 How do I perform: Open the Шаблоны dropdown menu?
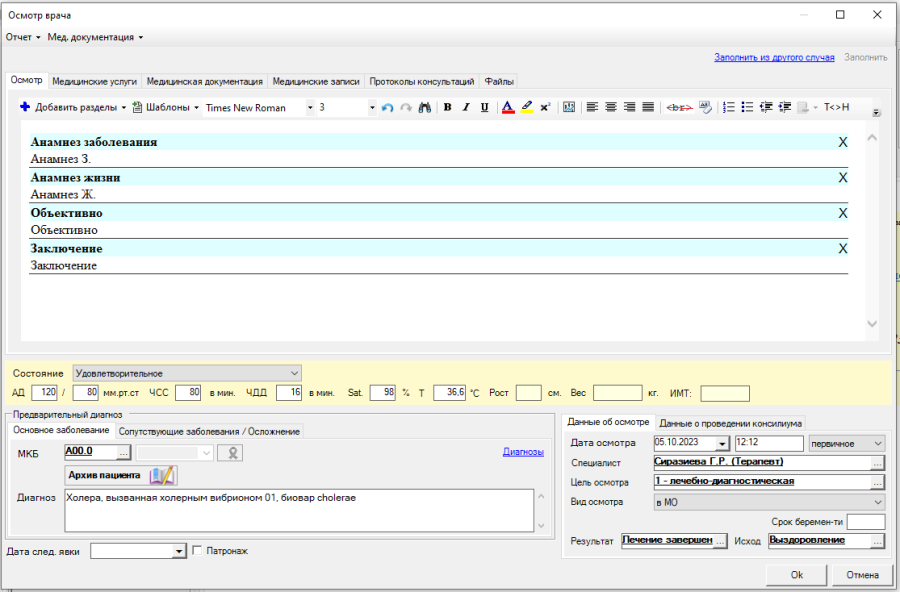[x=165, y=107]
